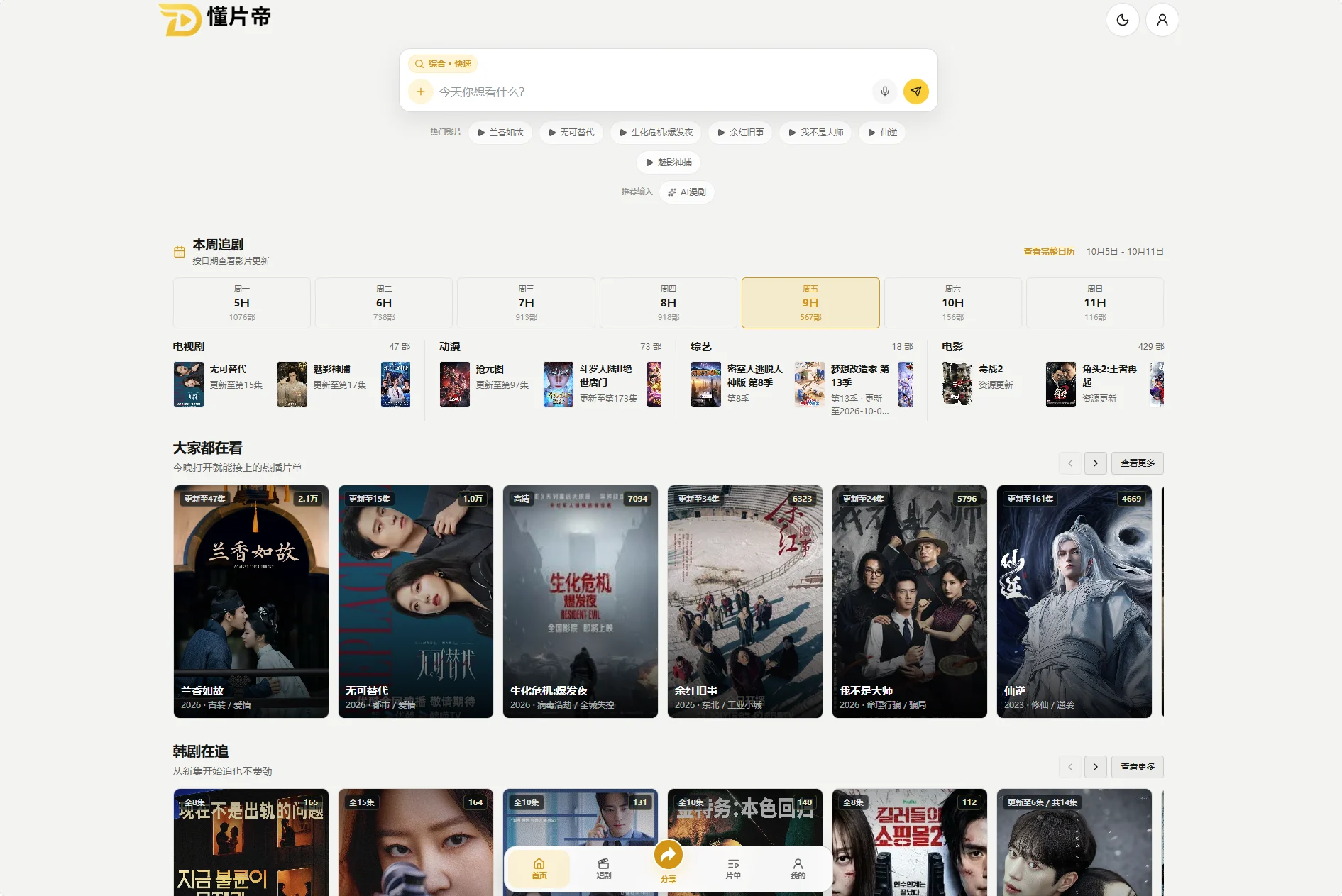The height and width of the screenshot is (896, 1342).
Task: Pick hot film tag 余红旧事
Action: click(740, 133)
